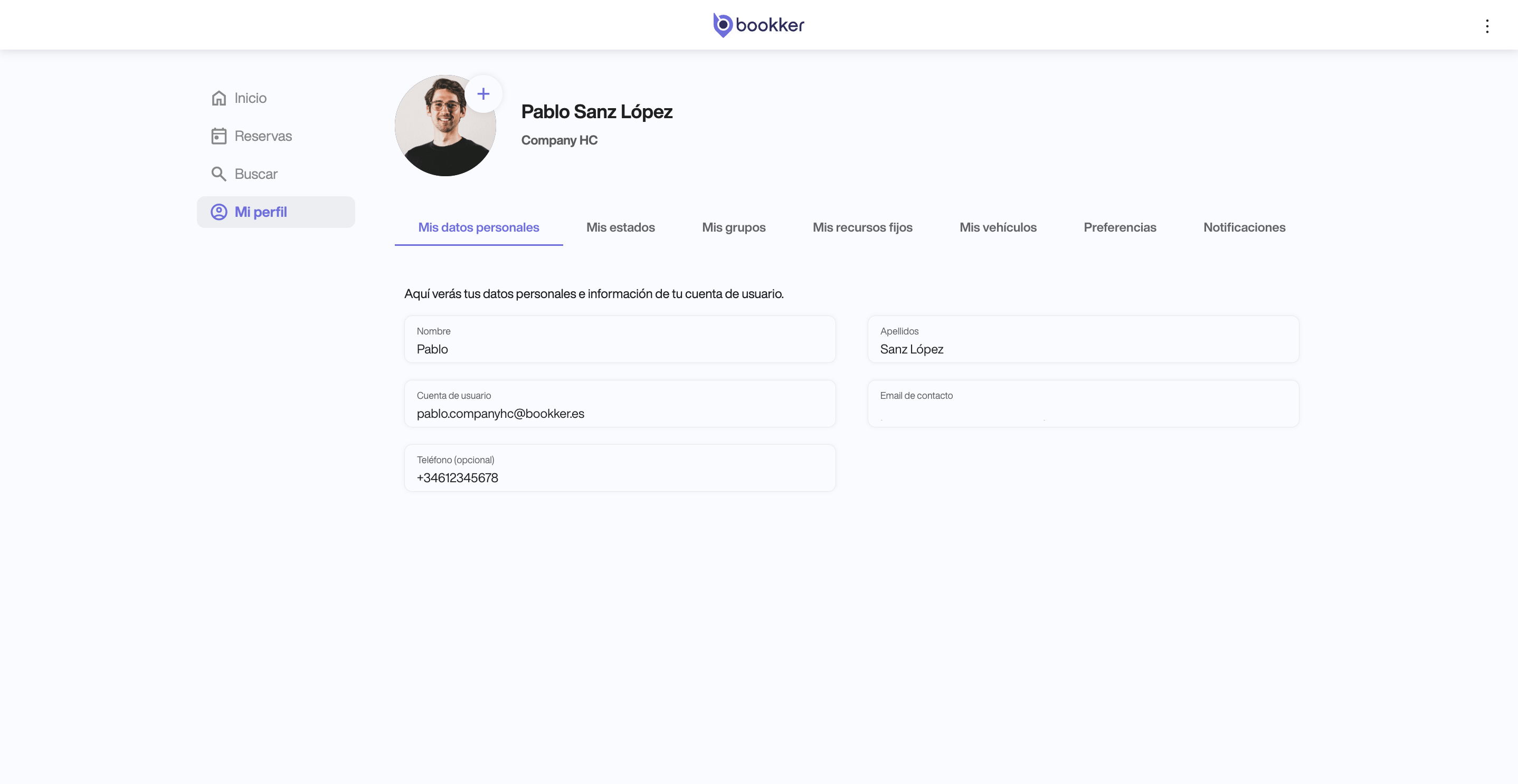1518x784 pixels.
Task: Click the Mi perfil user icon
Action: click(x=219, y=212)
